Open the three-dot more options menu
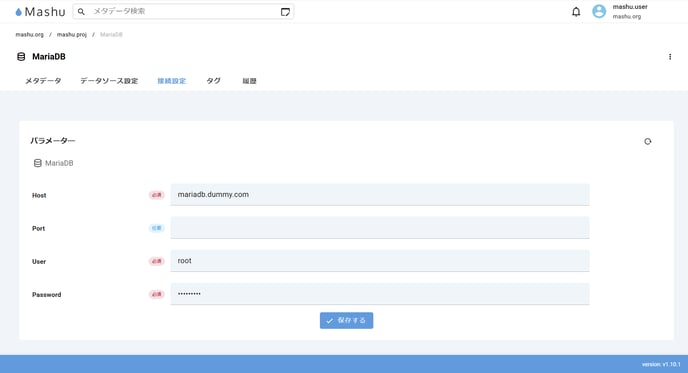The height and width of the screenshot is (373, 688). pyautogui.click(x=670, y=57)
